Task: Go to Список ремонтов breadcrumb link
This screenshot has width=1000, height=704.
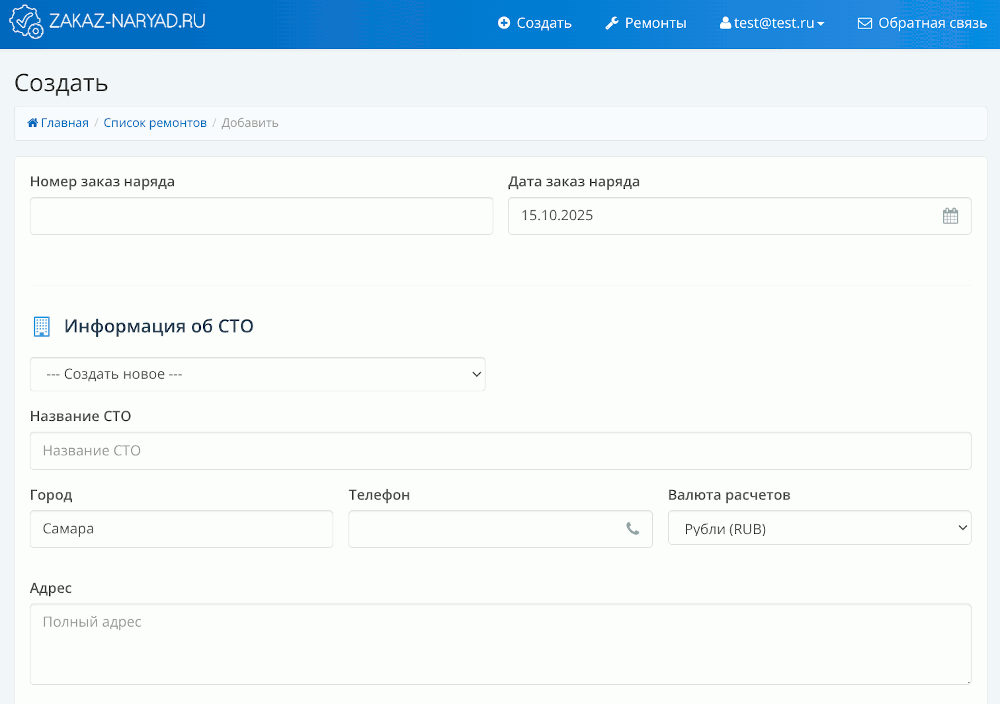Action: [155, 123]
